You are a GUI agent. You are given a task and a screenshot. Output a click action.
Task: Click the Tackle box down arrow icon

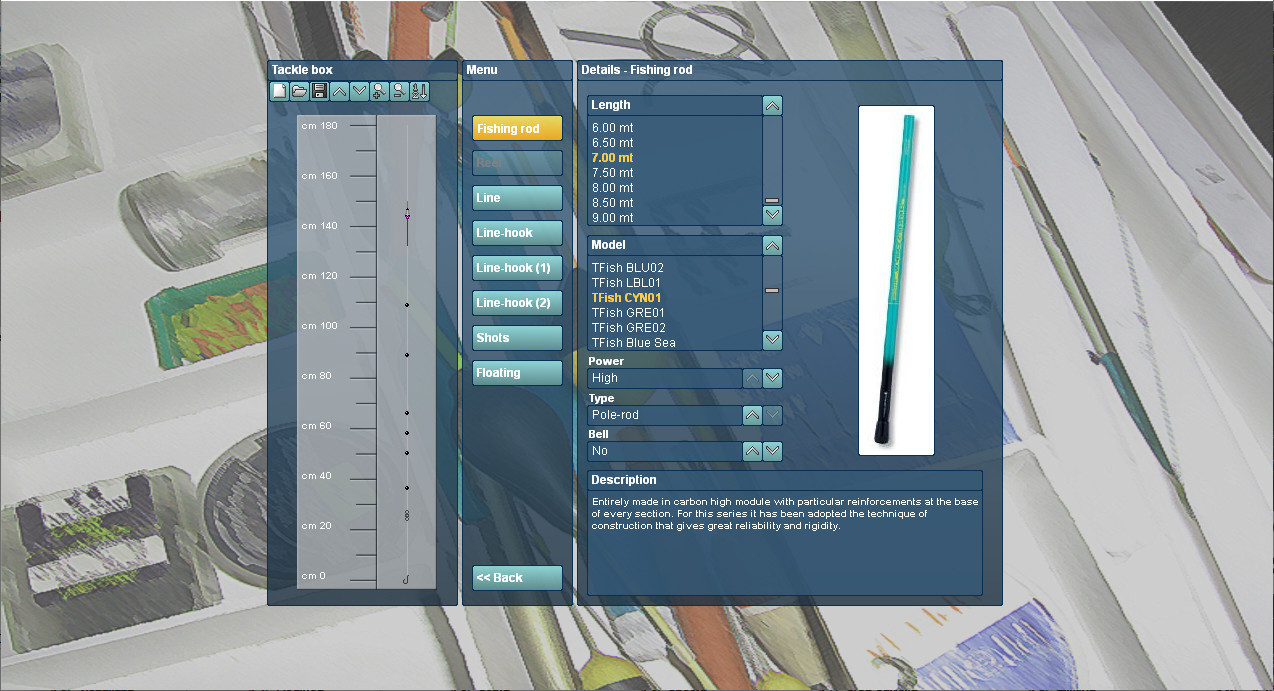(360, 92)
